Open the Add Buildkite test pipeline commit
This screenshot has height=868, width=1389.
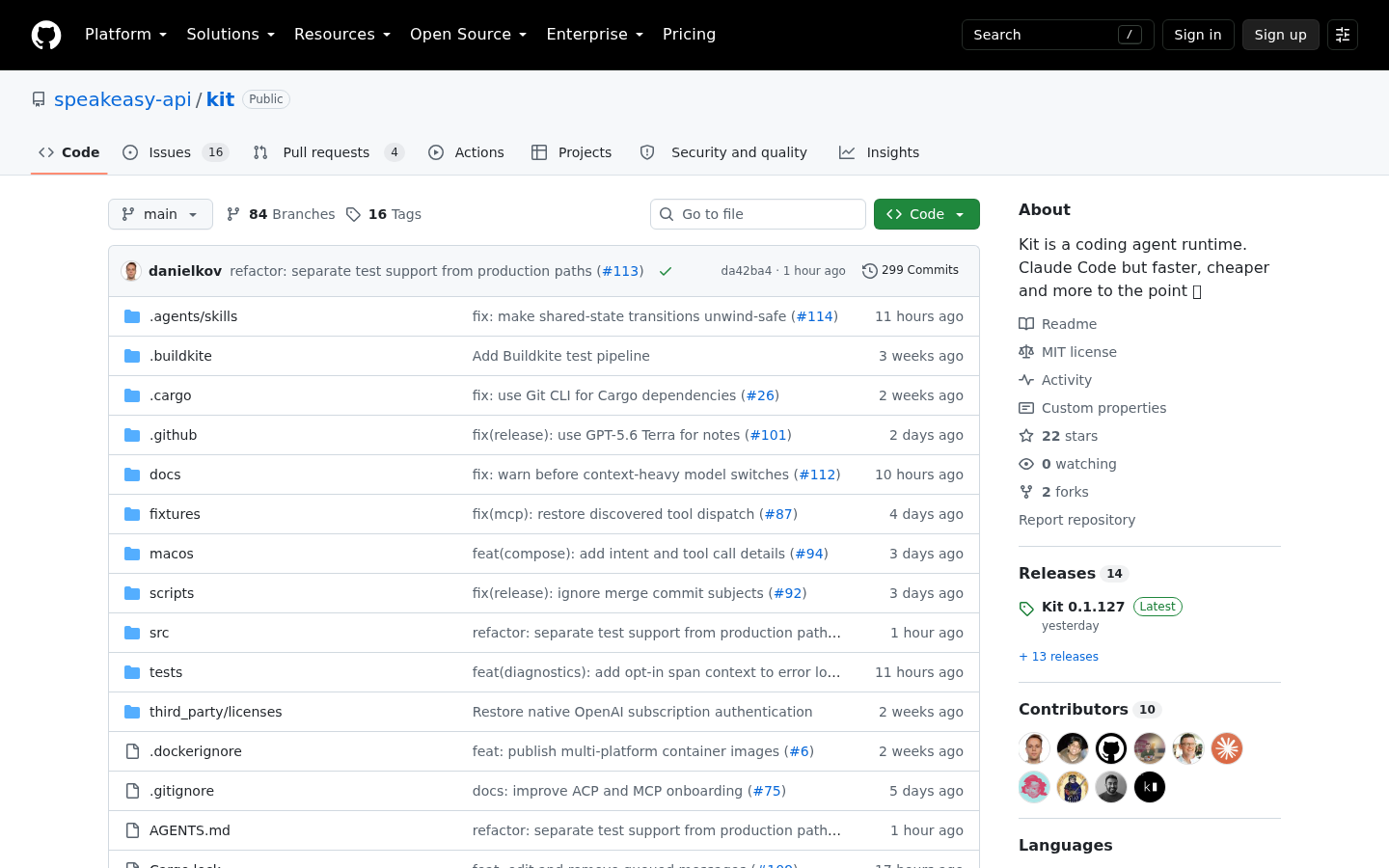pos(561,356)
